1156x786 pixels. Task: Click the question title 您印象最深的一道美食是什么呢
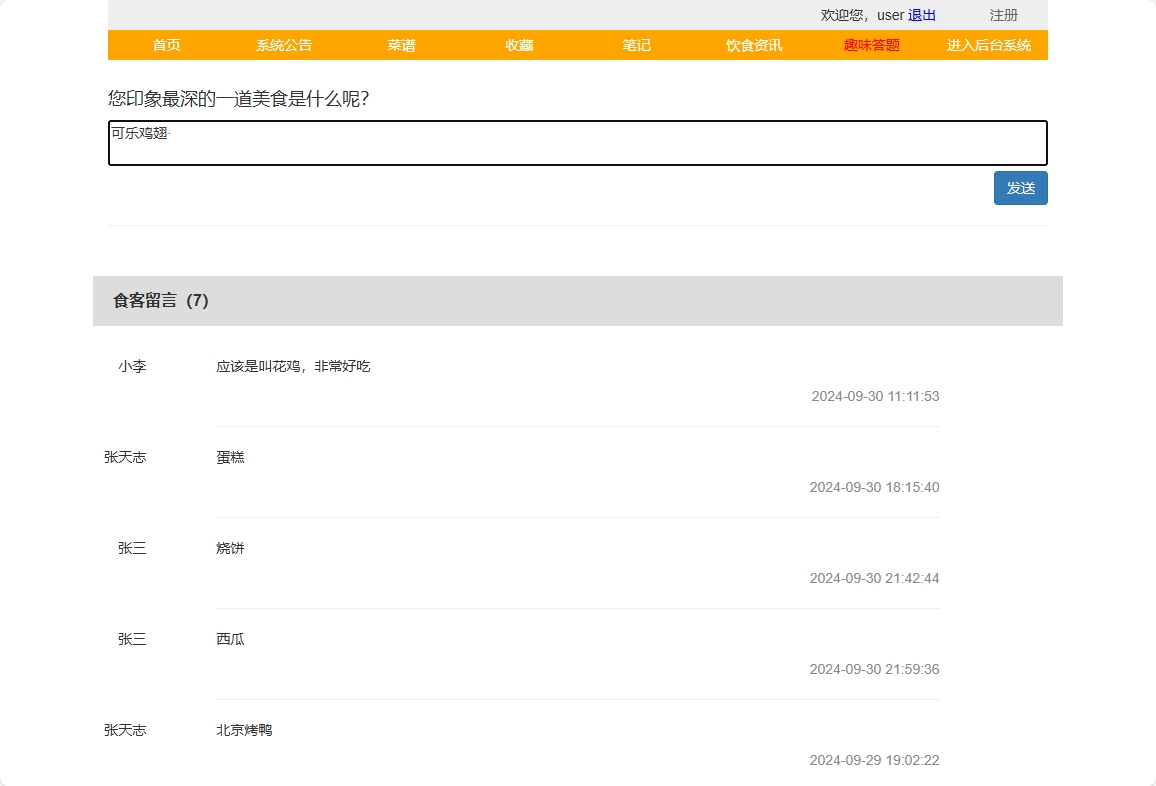[236, 100]
